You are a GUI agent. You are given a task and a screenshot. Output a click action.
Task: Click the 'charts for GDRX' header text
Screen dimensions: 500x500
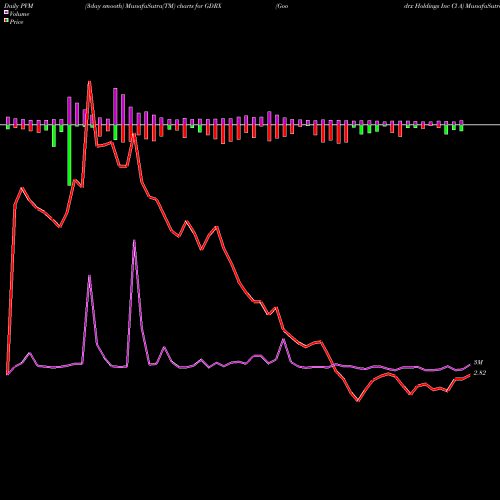point(199,6)
